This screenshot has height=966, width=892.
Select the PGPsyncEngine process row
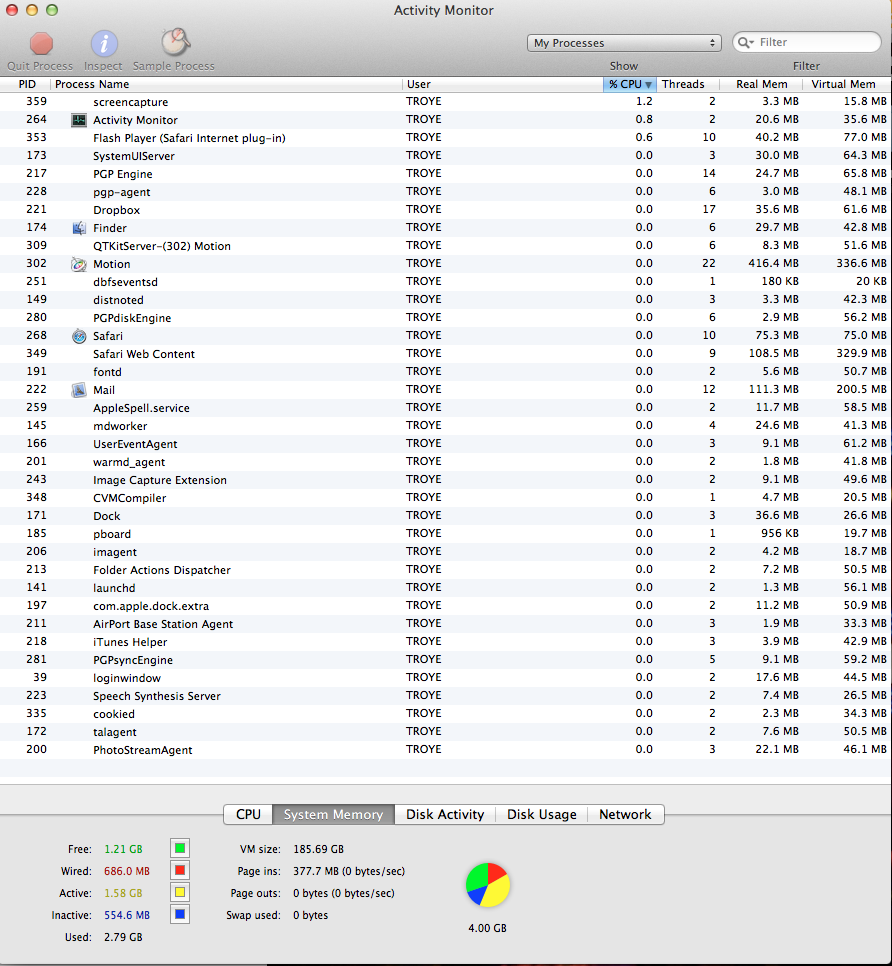pos(446,660)
